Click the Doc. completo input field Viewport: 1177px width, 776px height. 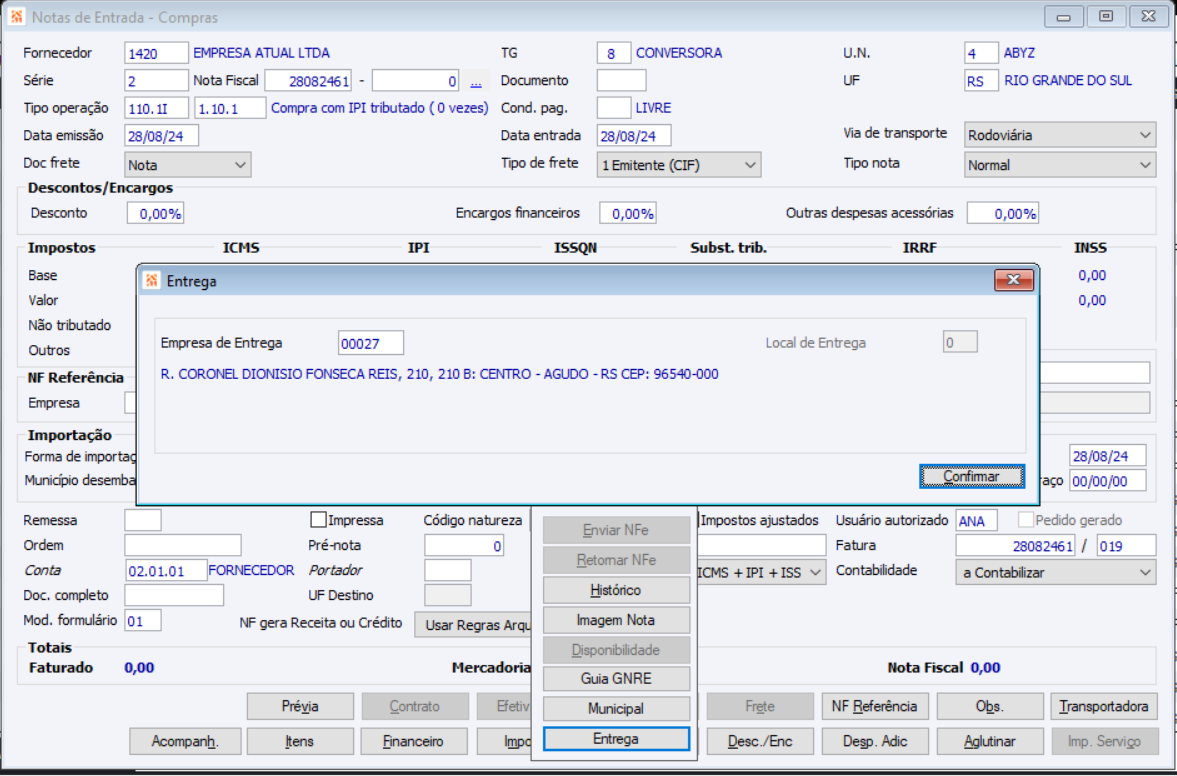point(174,595)
